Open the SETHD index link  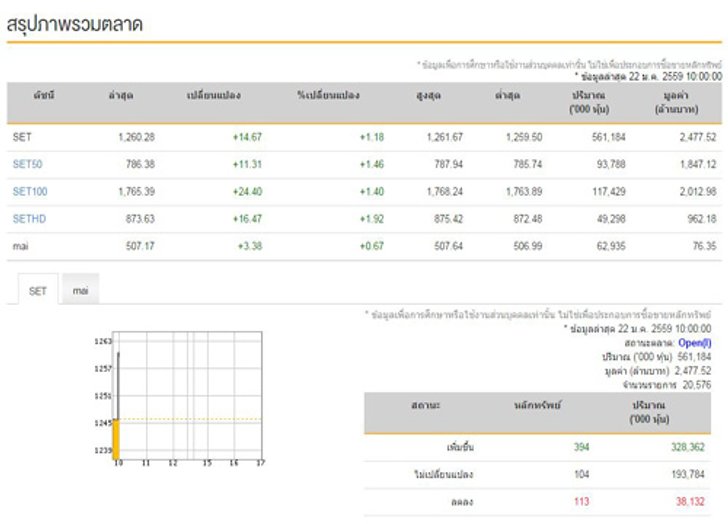(x=29, y=219)
